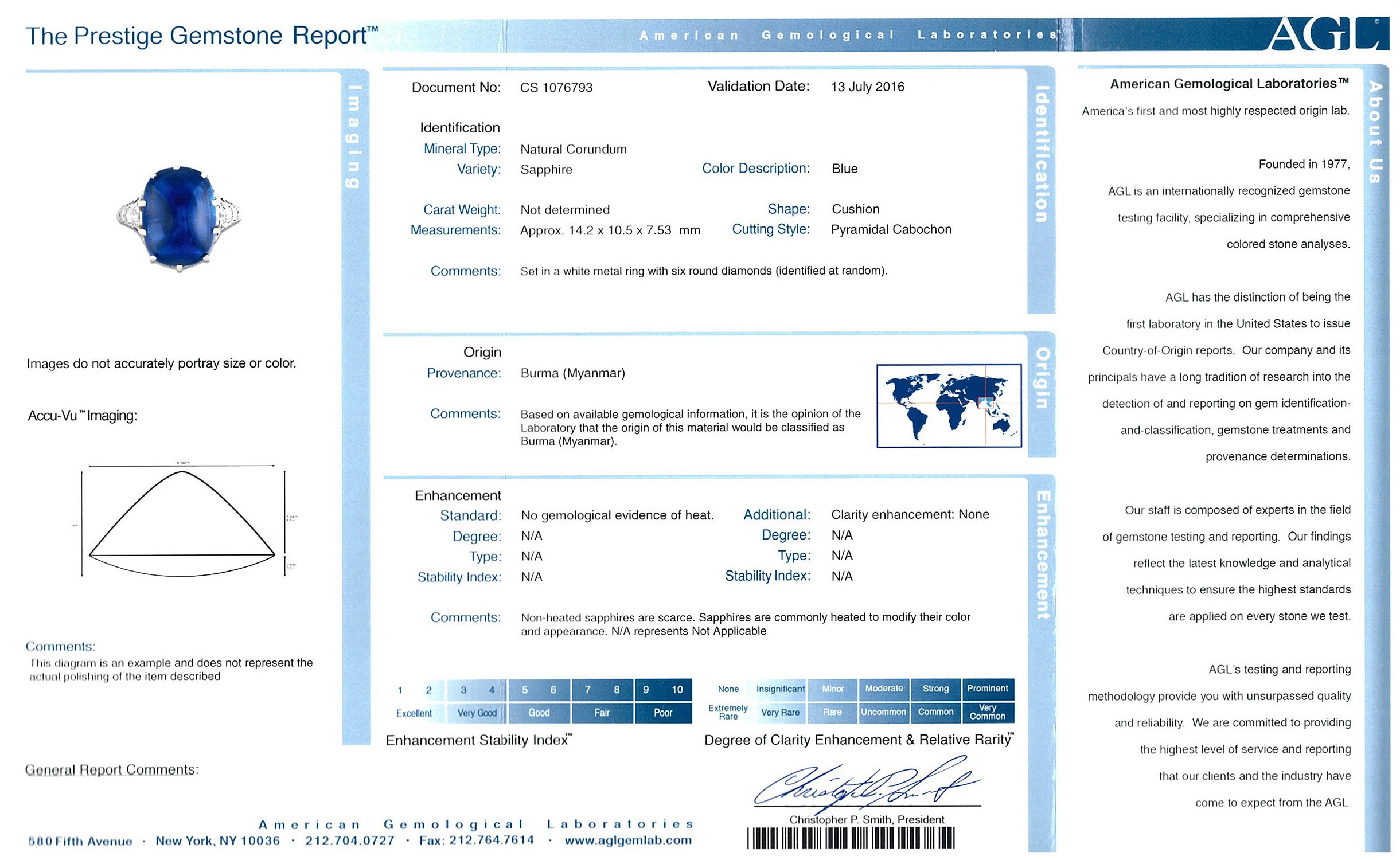
Task: Select the vertical Enhancement tab
Action: pyautogui.click(x=1042, y=555)
